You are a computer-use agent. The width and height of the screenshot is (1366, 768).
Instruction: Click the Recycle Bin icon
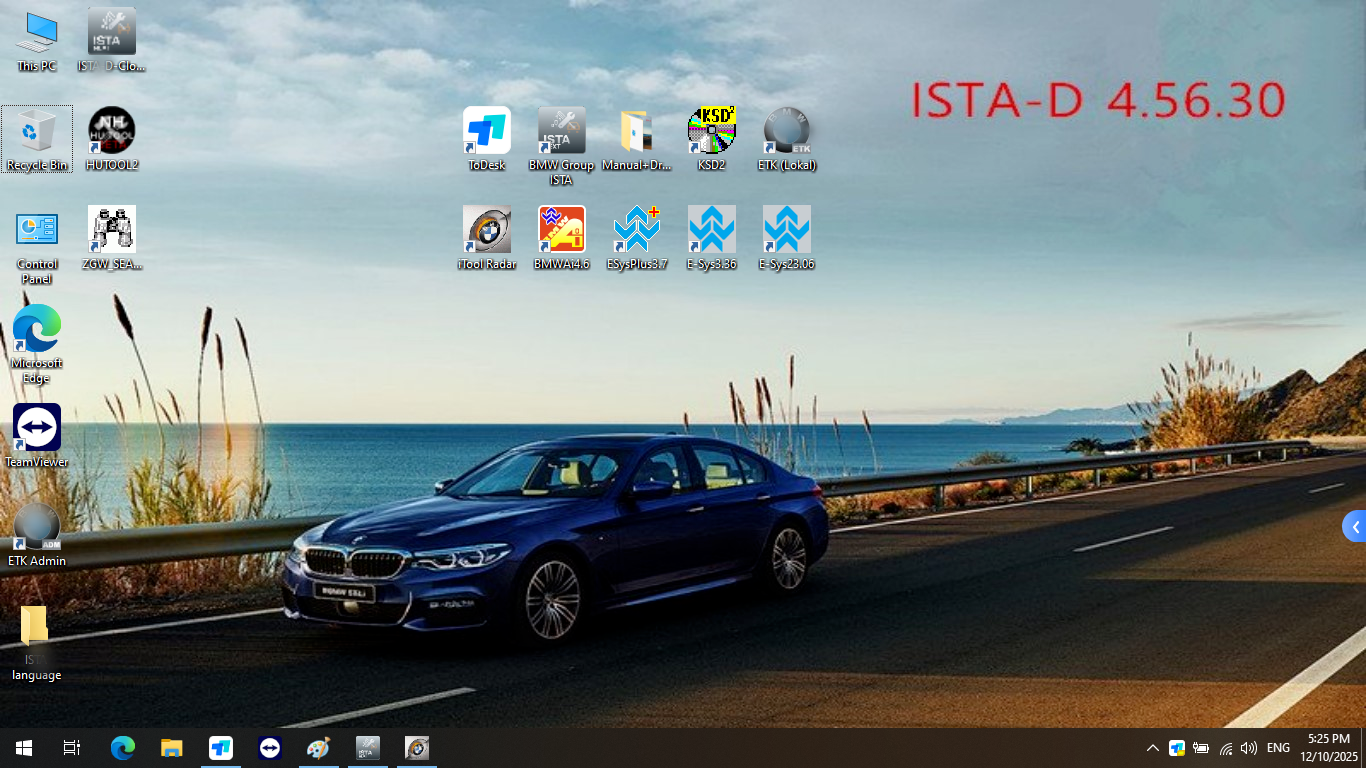(x=37, y=132)
